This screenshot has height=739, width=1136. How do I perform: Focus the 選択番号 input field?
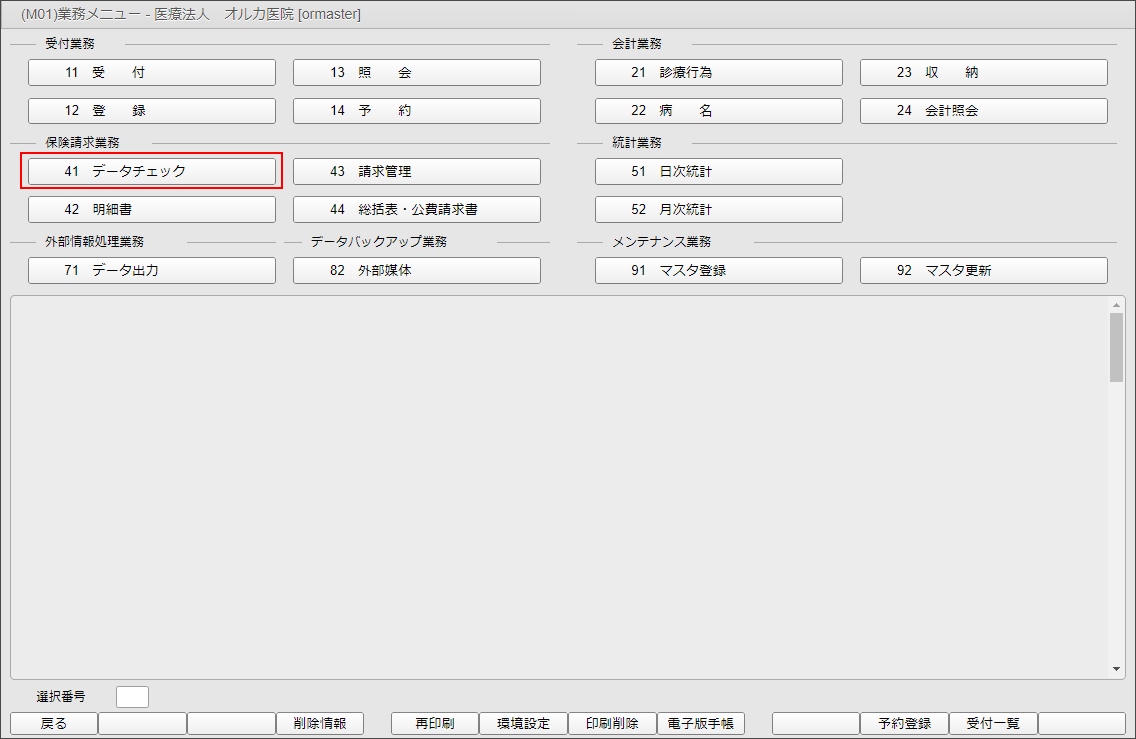[132, 697]
